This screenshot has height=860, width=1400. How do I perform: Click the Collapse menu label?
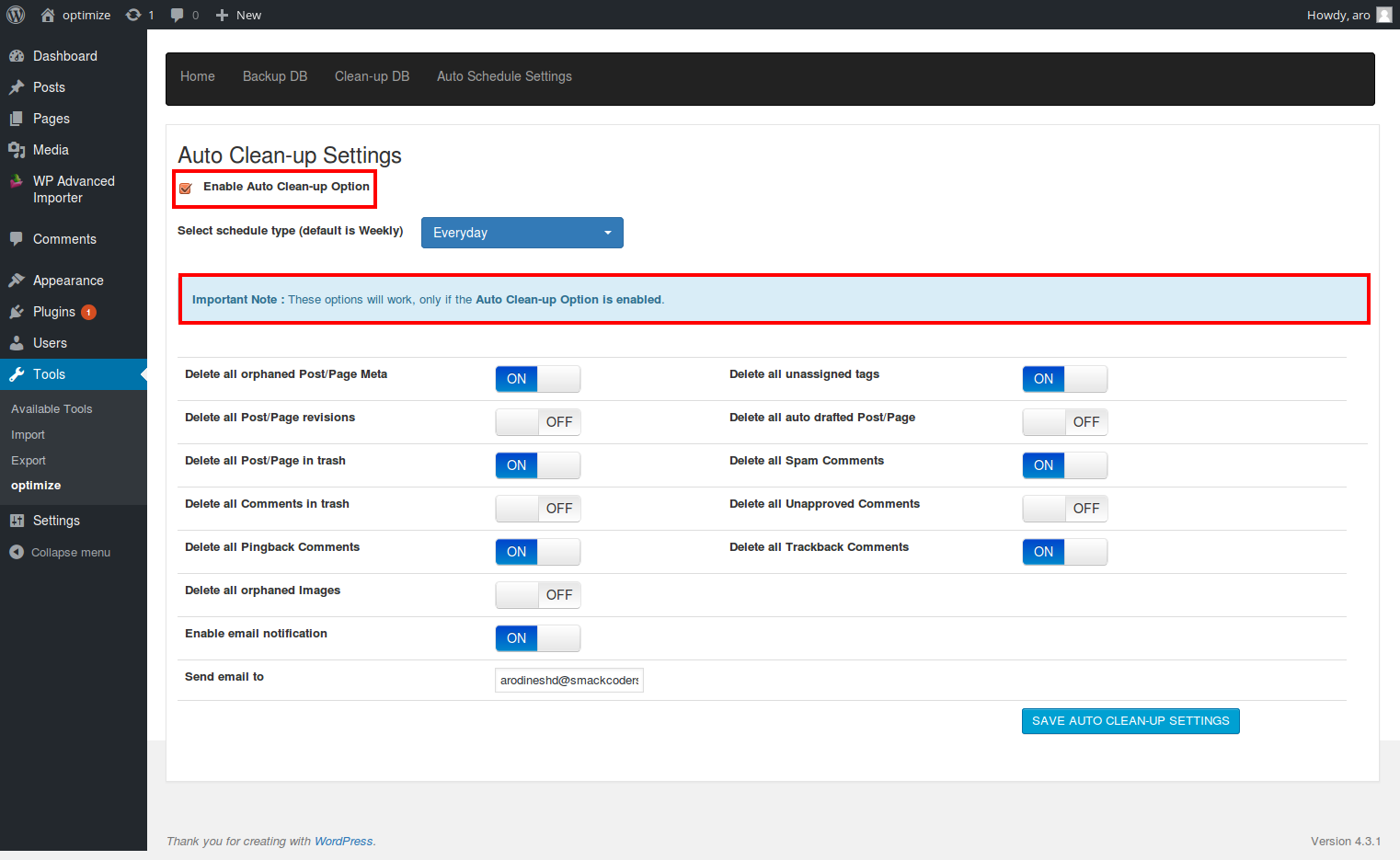71,553
